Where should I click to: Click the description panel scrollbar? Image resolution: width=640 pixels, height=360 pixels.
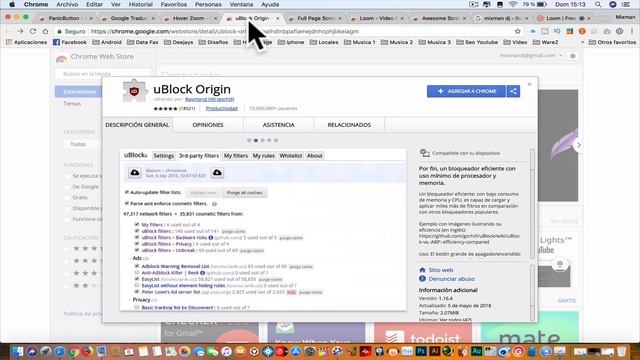[532, 204]
